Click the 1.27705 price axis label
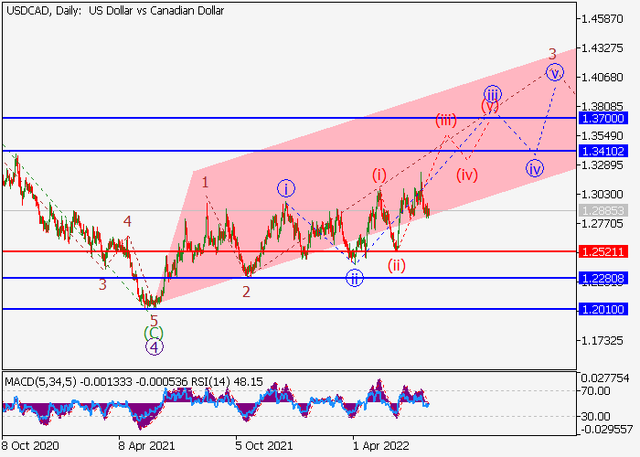 click(602, 224)
